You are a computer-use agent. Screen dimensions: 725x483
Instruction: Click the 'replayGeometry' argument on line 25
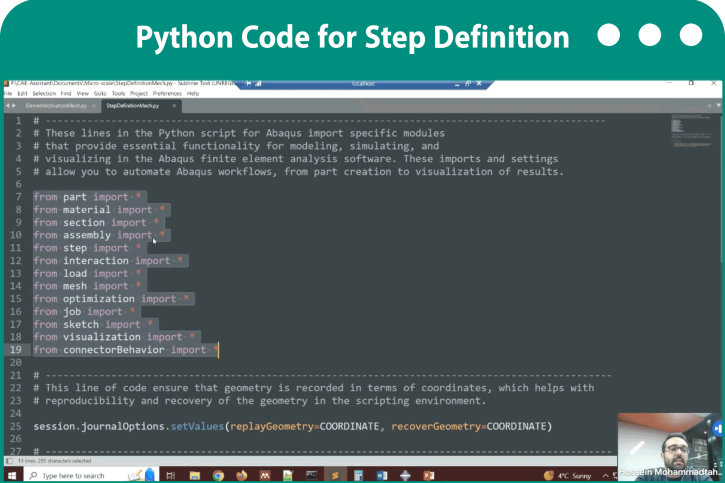pos(273,426)
